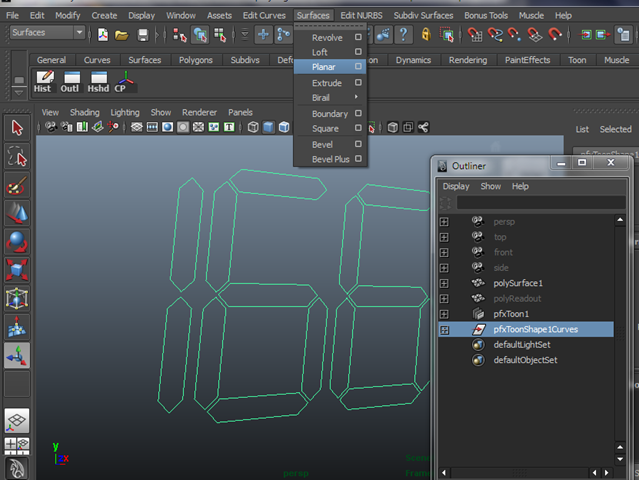Screen dimensions: 639x480
Task: Switch to single perspective view layout
Action: [17, 421]
